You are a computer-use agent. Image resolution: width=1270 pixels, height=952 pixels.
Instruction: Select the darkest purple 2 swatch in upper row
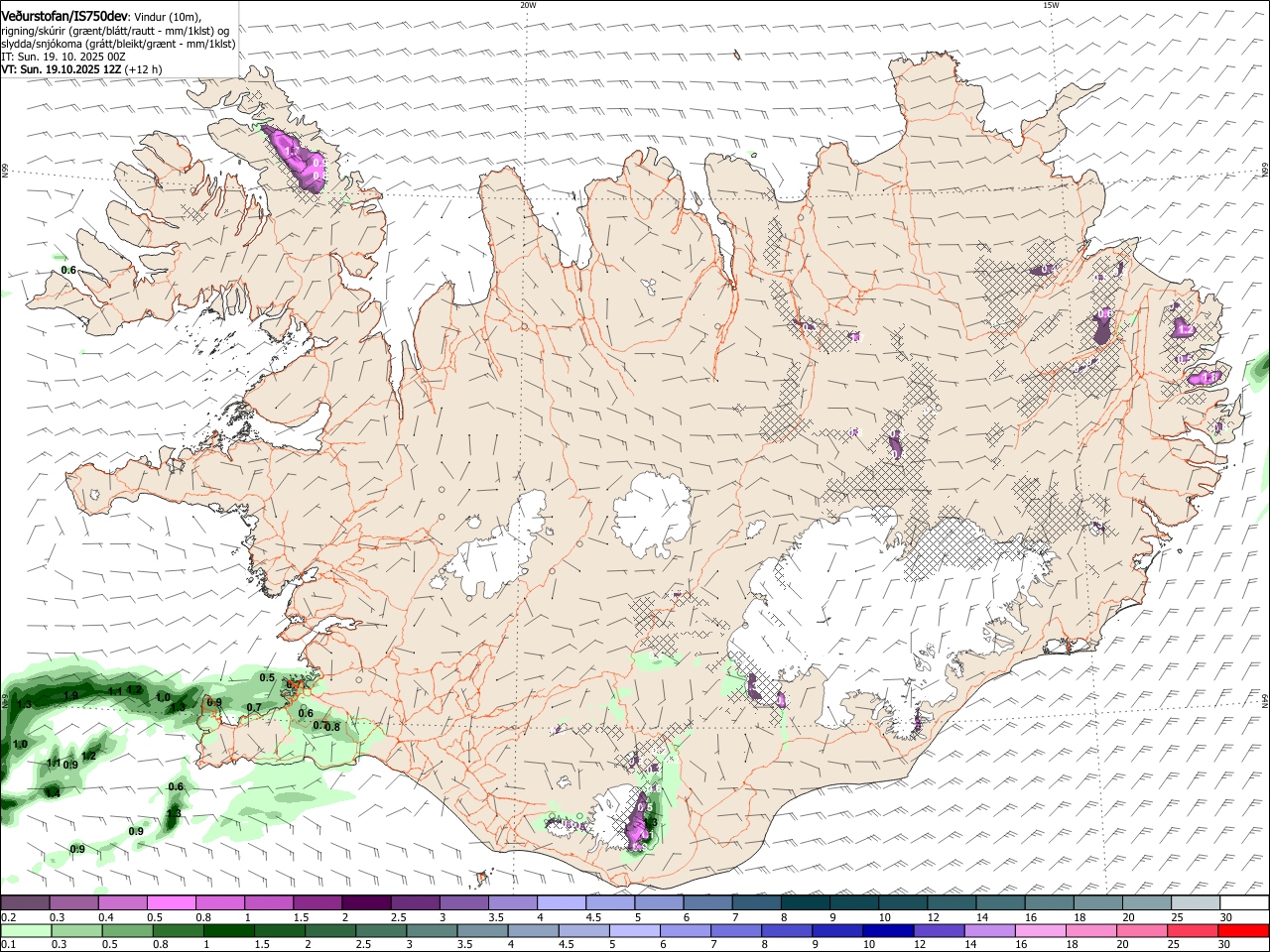pyautogui.click(x=366, y=903)
